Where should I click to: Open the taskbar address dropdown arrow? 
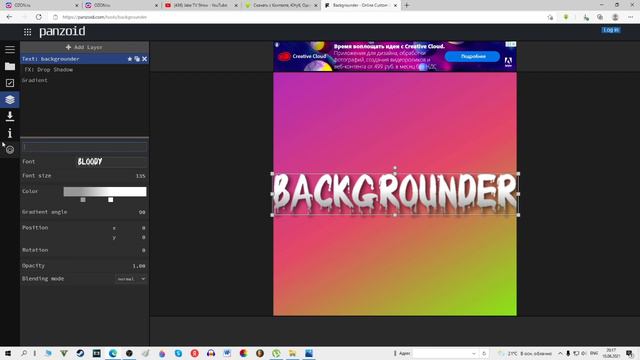[x=473, y=353]
